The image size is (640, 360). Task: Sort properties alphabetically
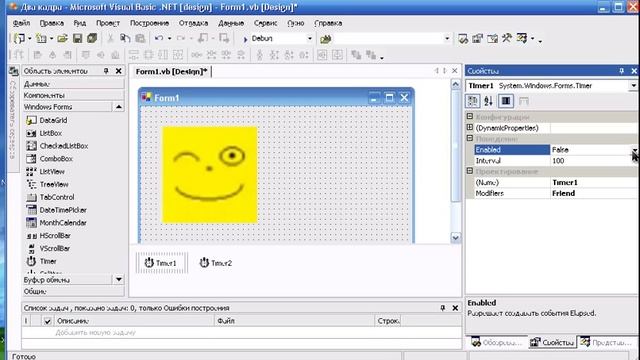pos(488,101)
